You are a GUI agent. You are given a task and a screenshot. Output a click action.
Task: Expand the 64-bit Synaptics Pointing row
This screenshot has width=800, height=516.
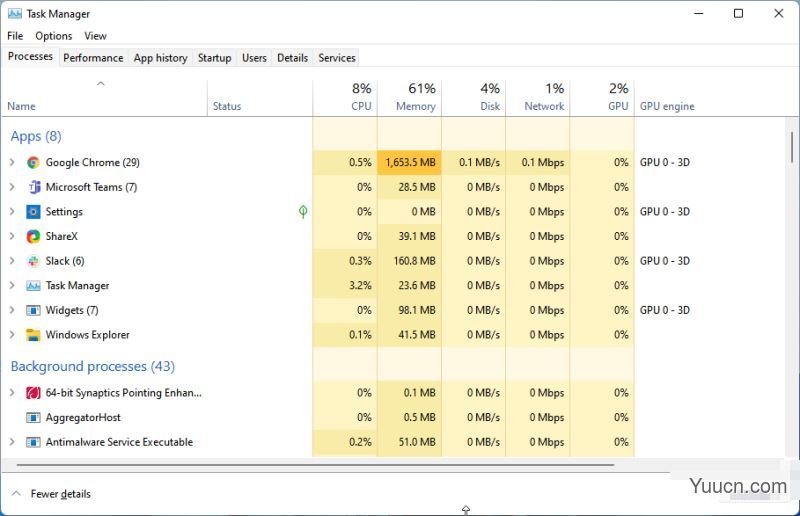[12, 392]
